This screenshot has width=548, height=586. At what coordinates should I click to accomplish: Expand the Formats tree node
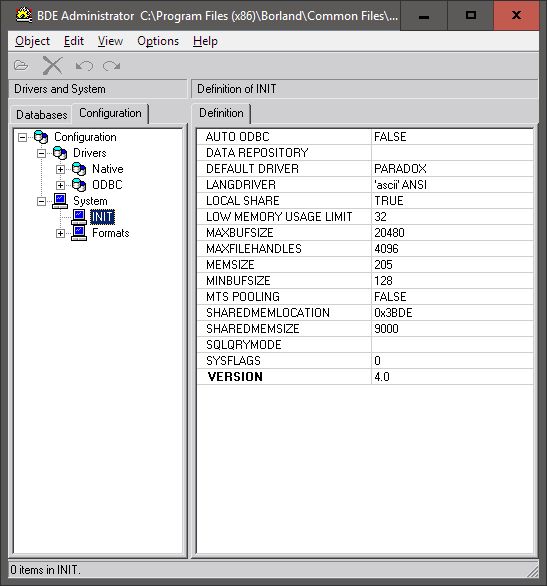(60, 234)
